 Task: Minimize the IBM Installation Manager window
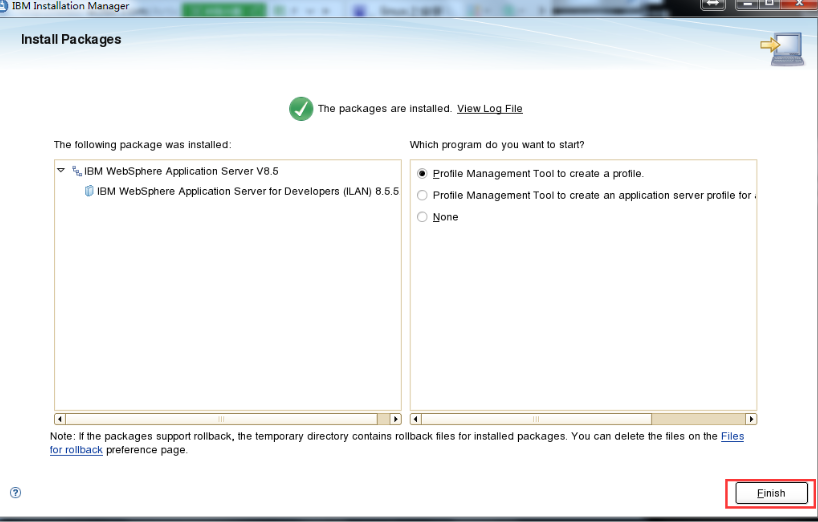coord(747,4)
